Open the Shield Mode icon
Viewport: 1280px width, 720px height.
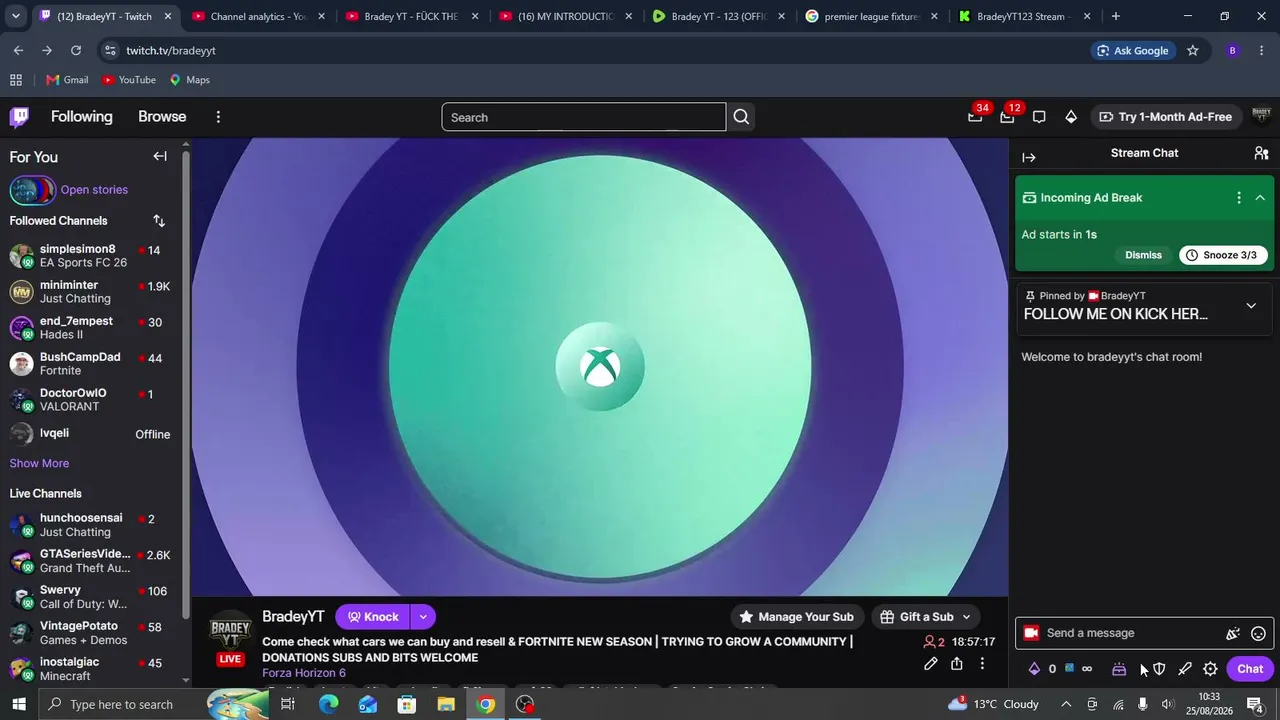[1159, 669]
